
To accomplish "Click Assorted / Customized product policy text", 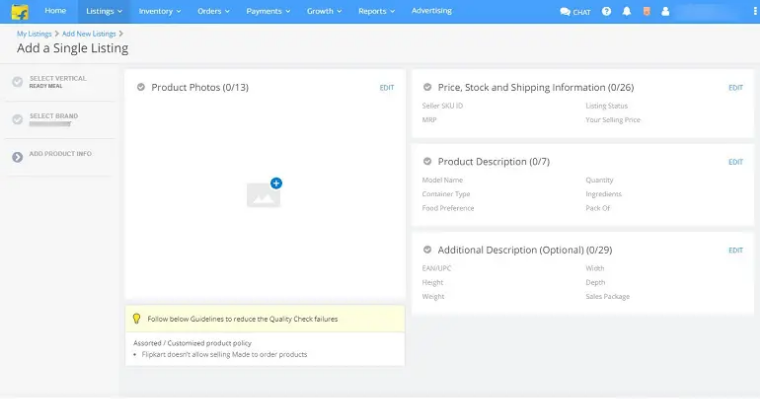I will pos(192,343).
